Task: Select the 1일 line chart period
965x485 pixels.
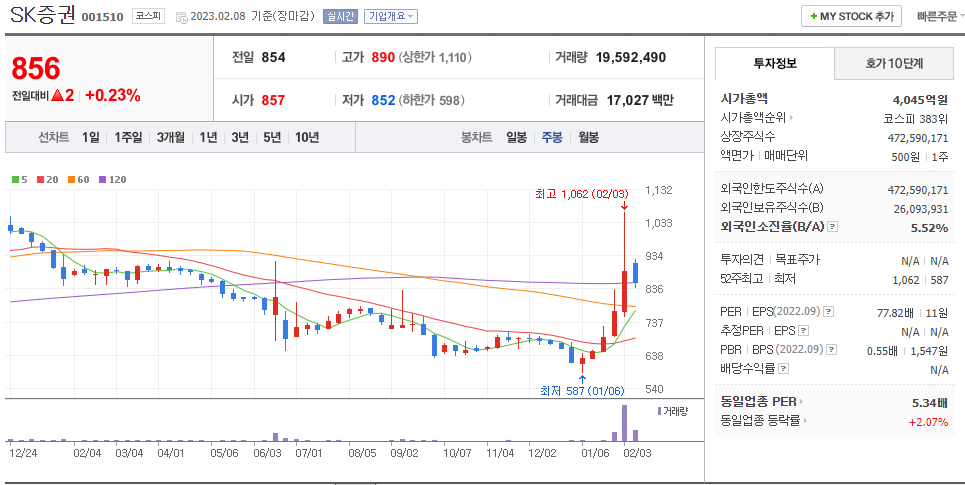Action: click(x=90, y=137)
